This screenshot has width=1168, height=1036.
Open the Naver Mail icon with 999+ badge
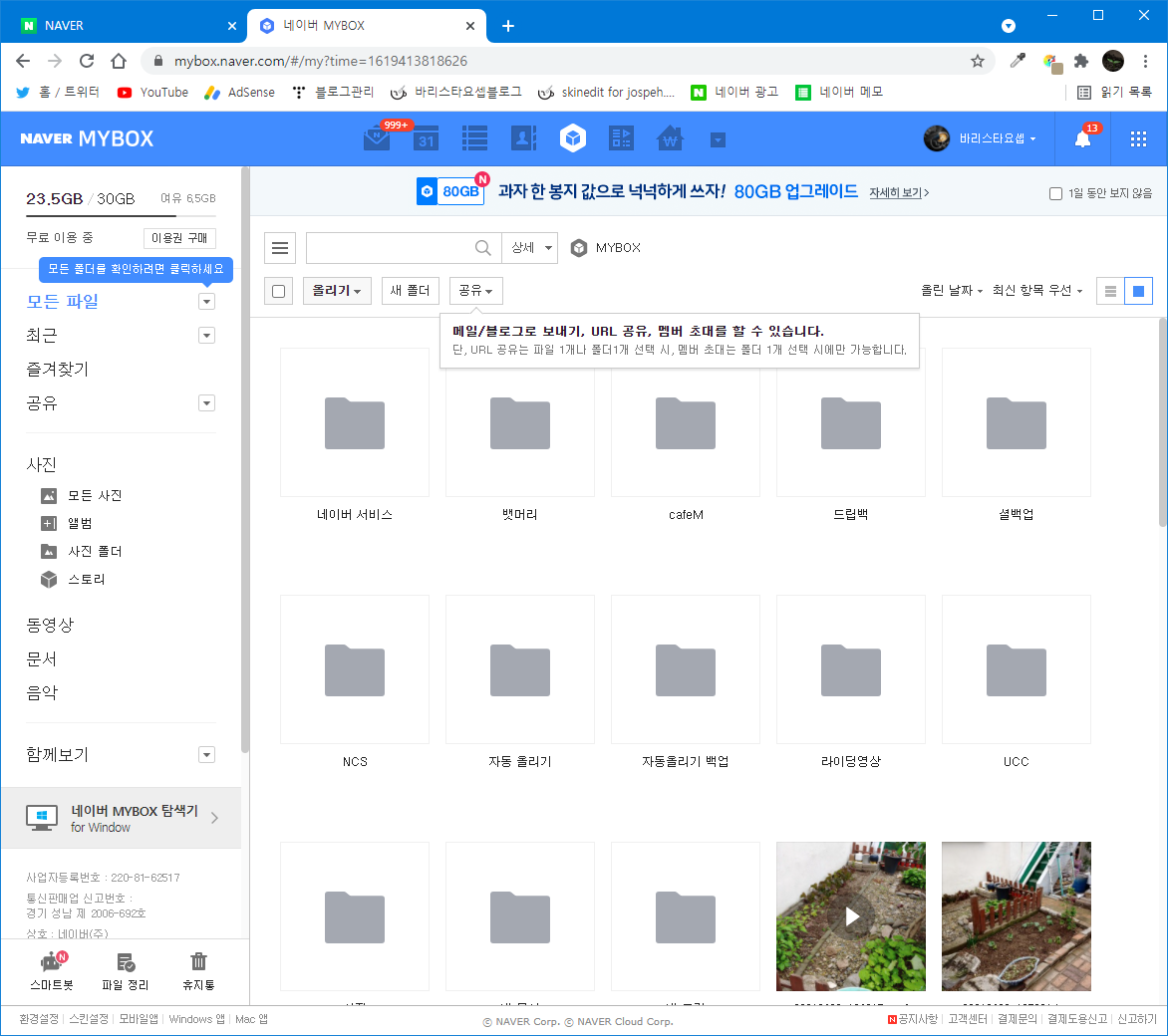pos(377,138)
